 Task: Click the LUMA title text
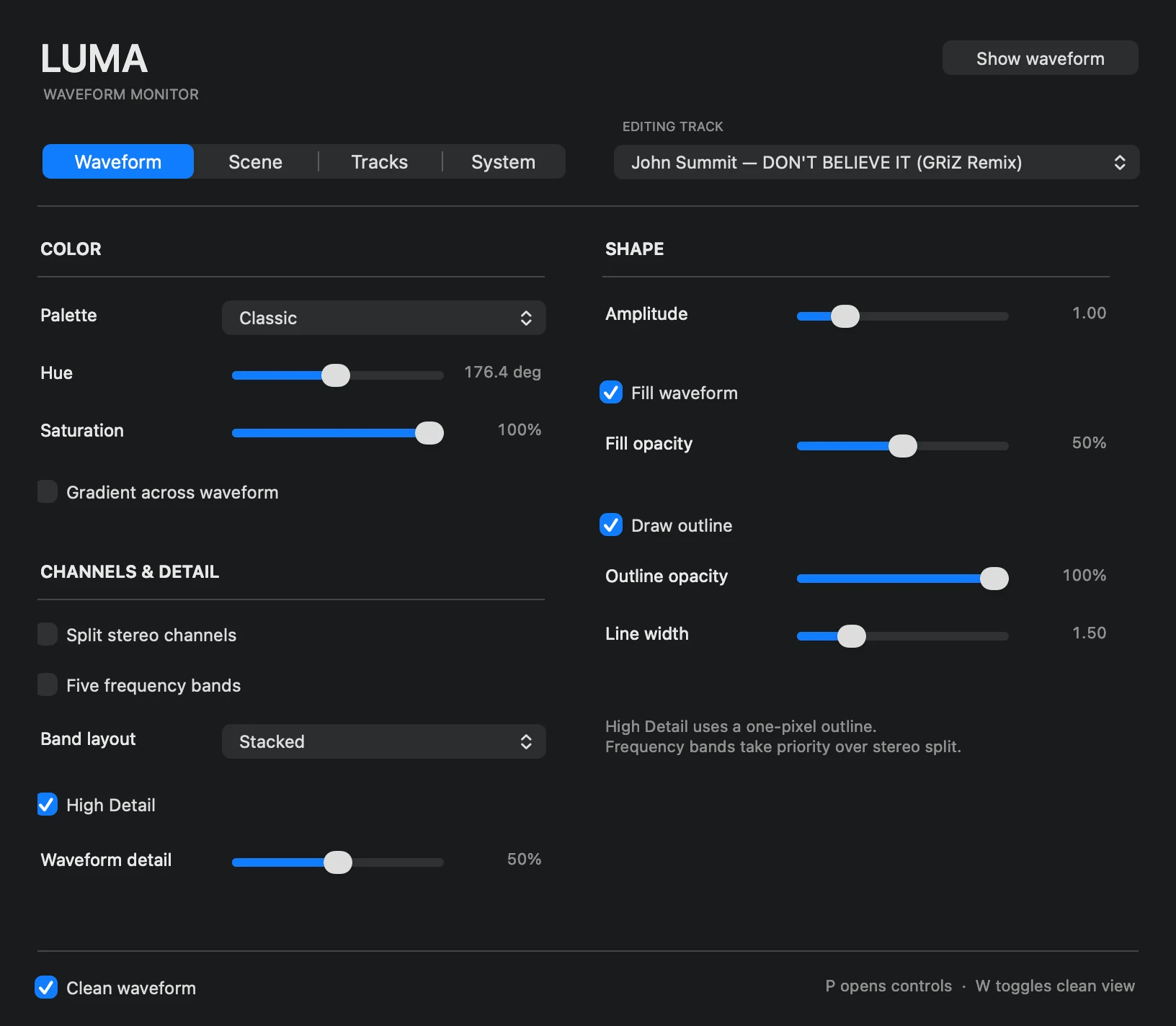coord(94,59)
